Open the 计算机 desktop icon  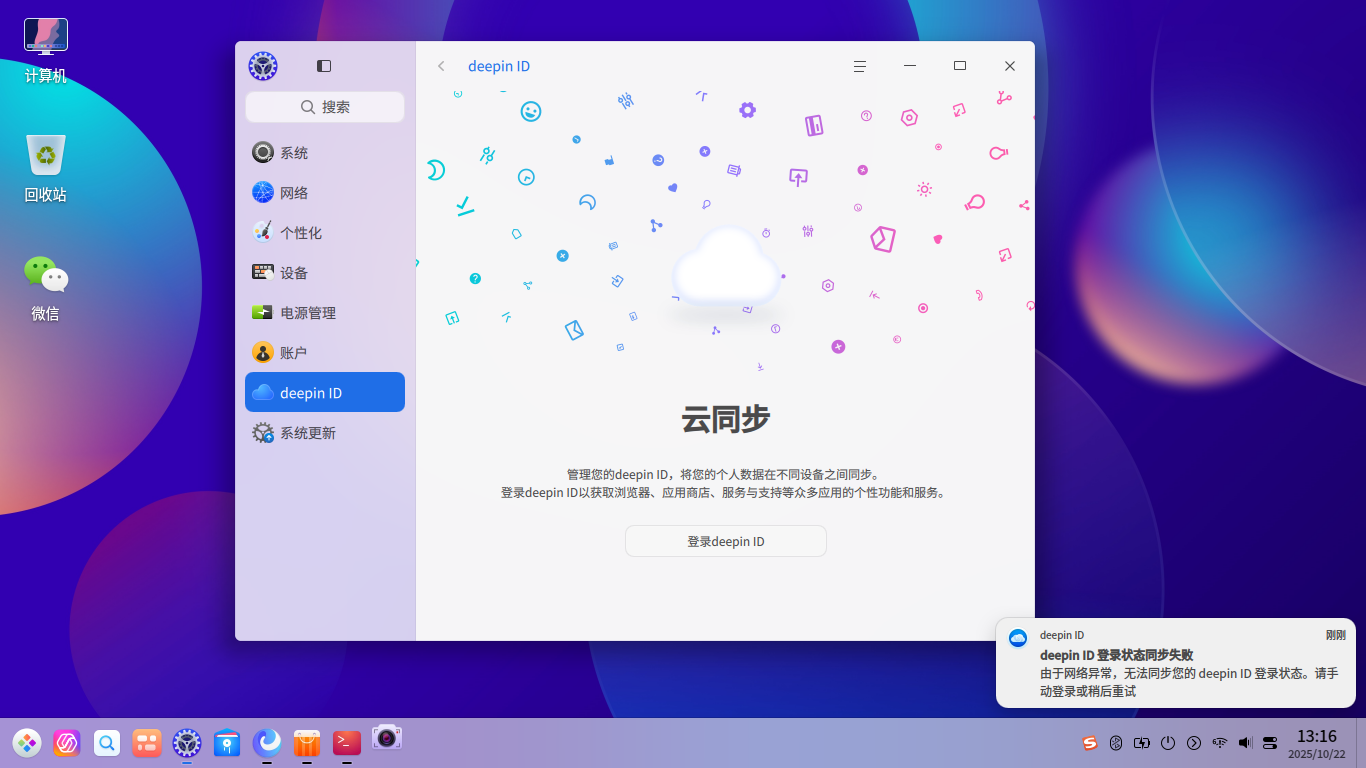(46, 51)
